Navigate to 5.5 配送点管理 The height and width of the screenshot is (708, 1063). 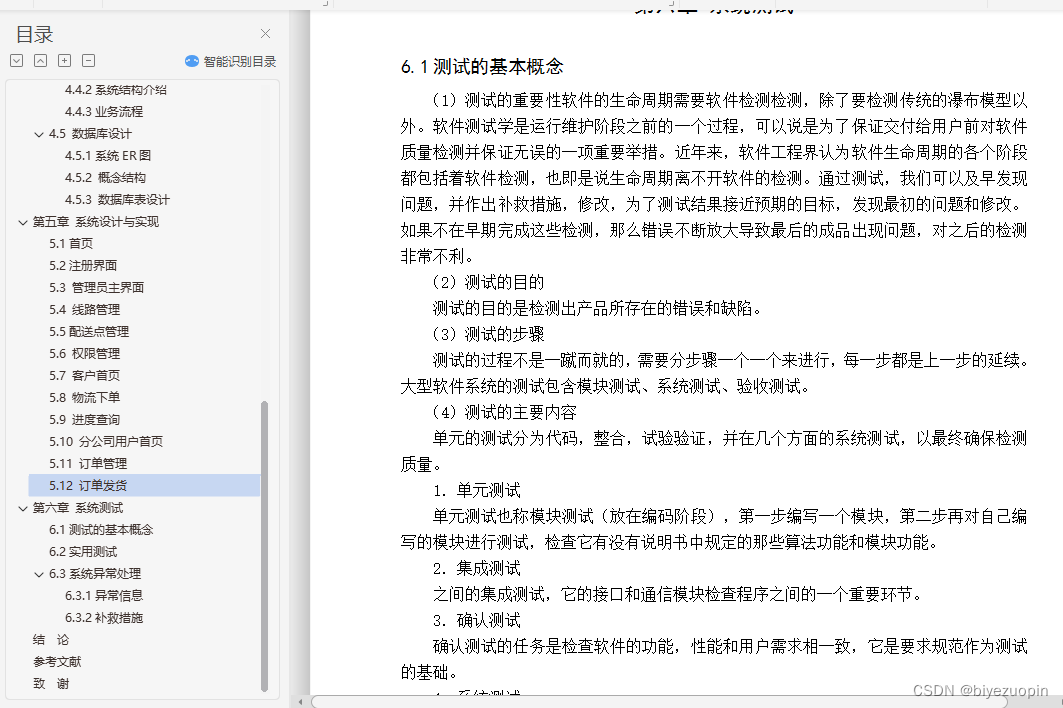point(89,332)
